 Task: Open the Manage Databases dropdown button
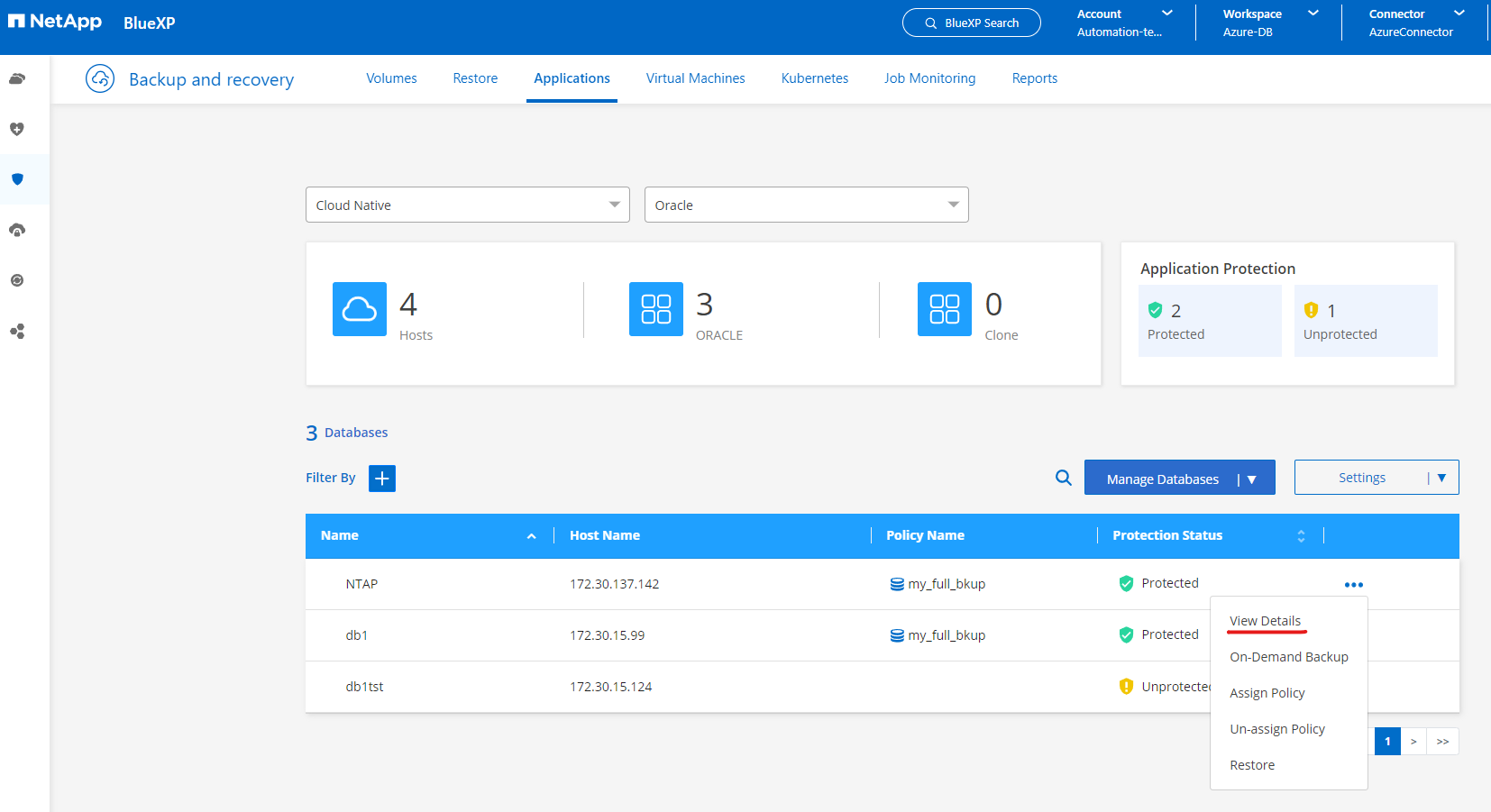point(1179,479)
